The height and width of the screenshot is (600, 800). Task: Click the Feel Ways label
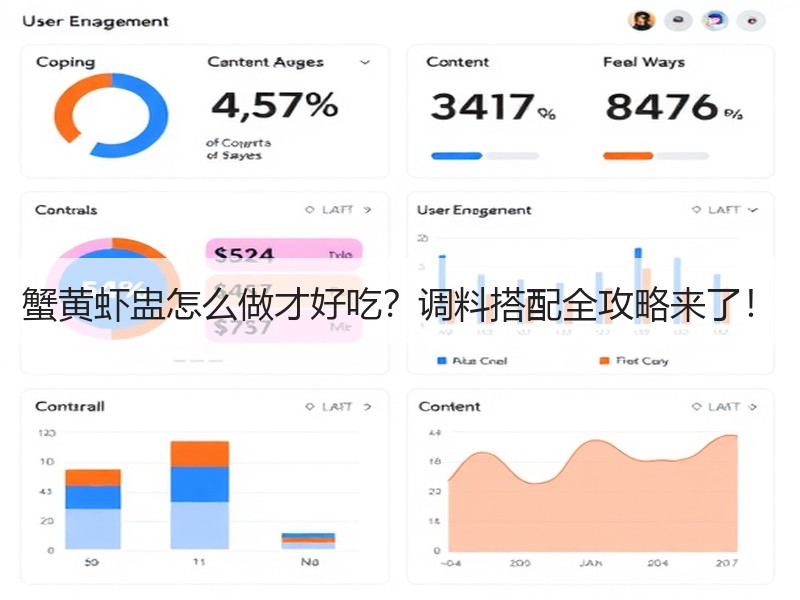click(x=644, y=62)
